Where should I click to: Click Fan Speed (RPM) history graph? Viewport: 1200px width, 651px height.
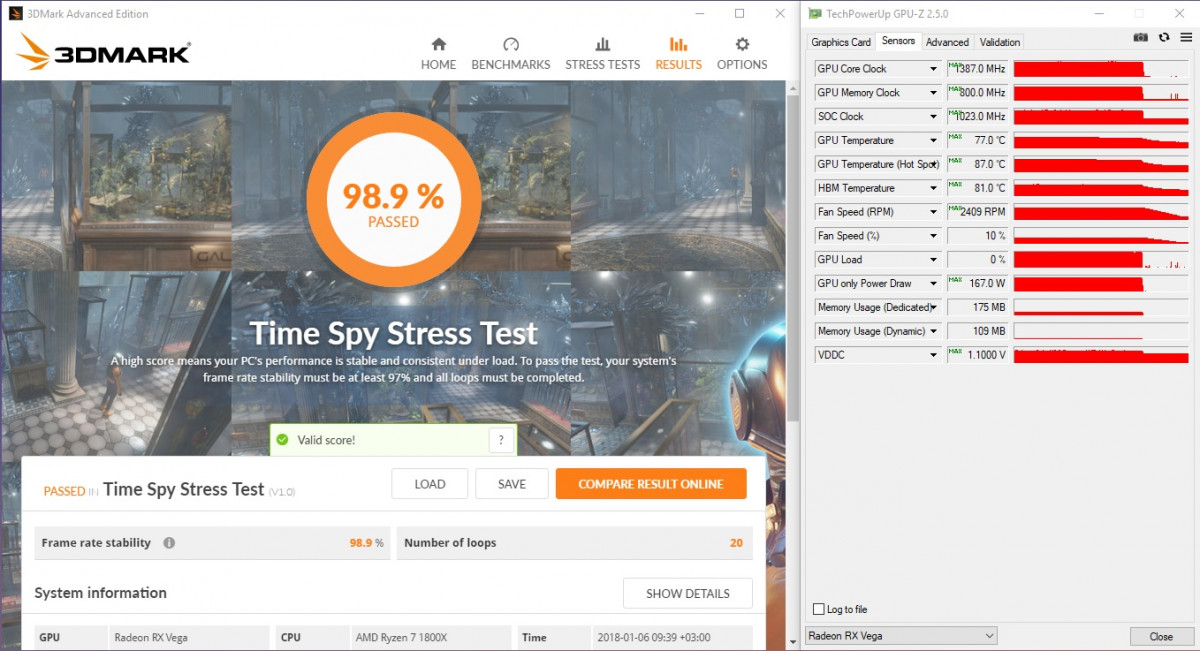[x=1101, y=212]
